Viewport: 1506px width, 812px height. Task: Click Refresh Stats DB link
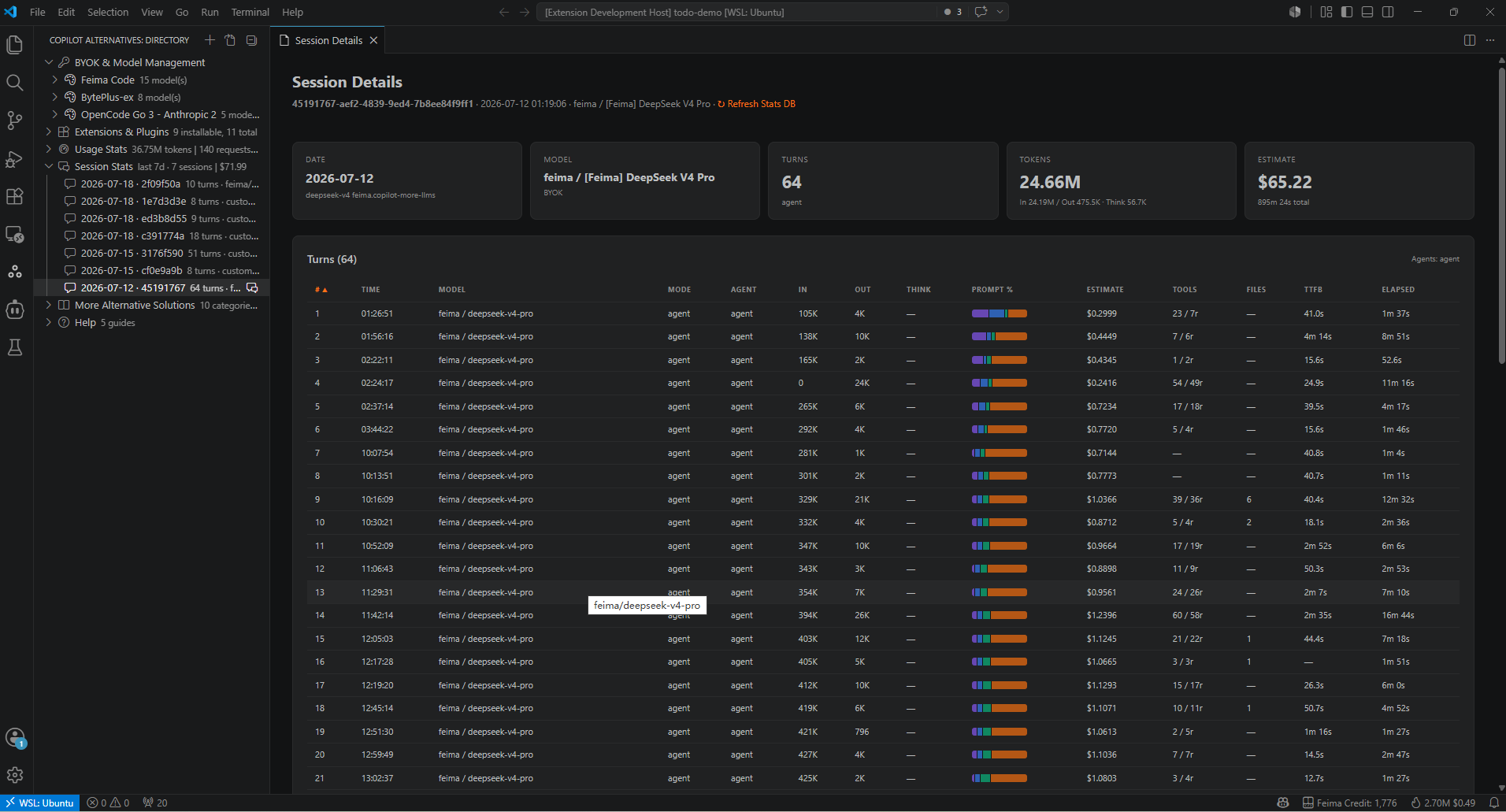756,104
